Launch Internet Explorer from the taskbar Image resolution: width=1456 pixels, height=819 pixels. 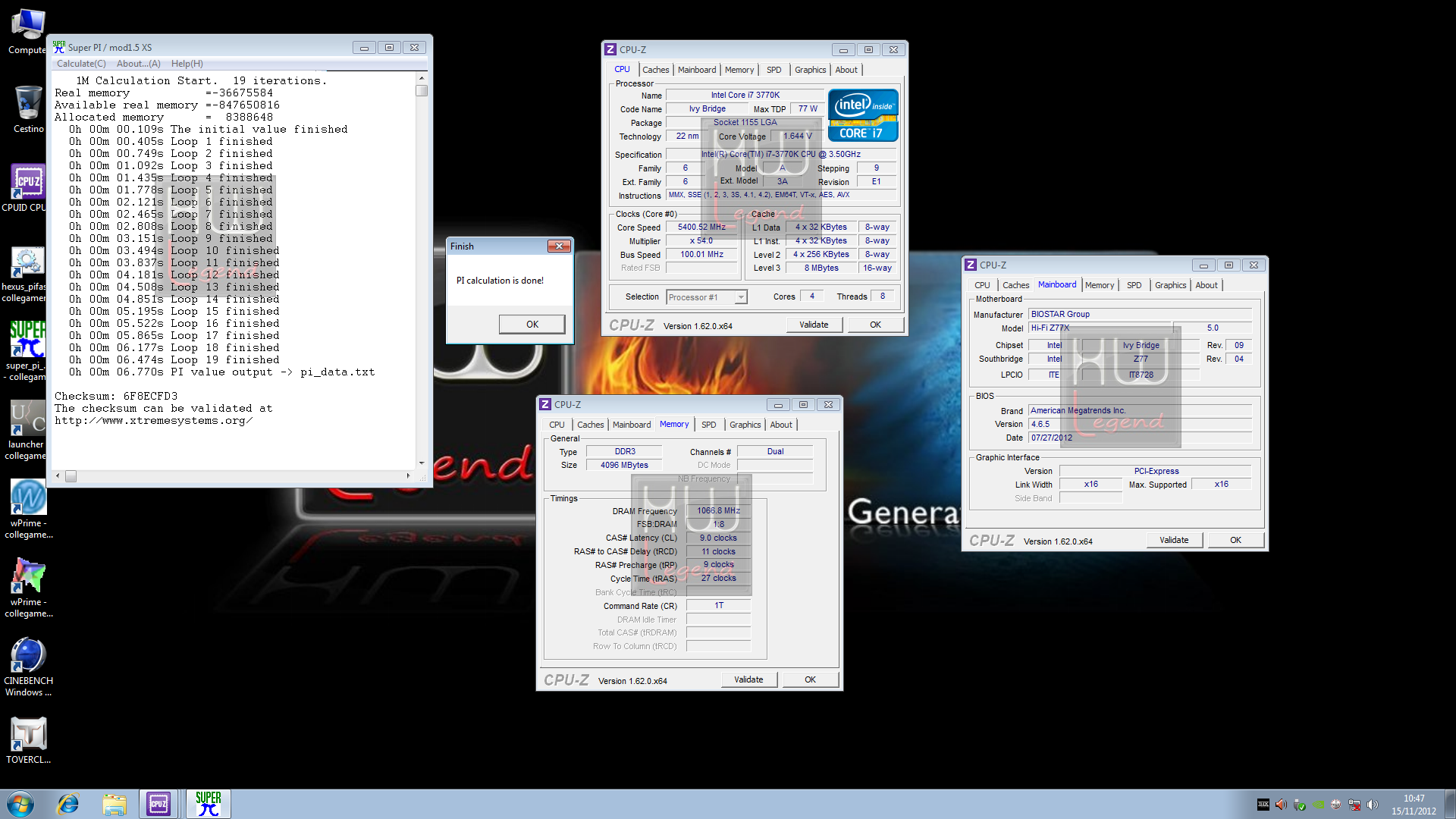[x=68, y=804]
